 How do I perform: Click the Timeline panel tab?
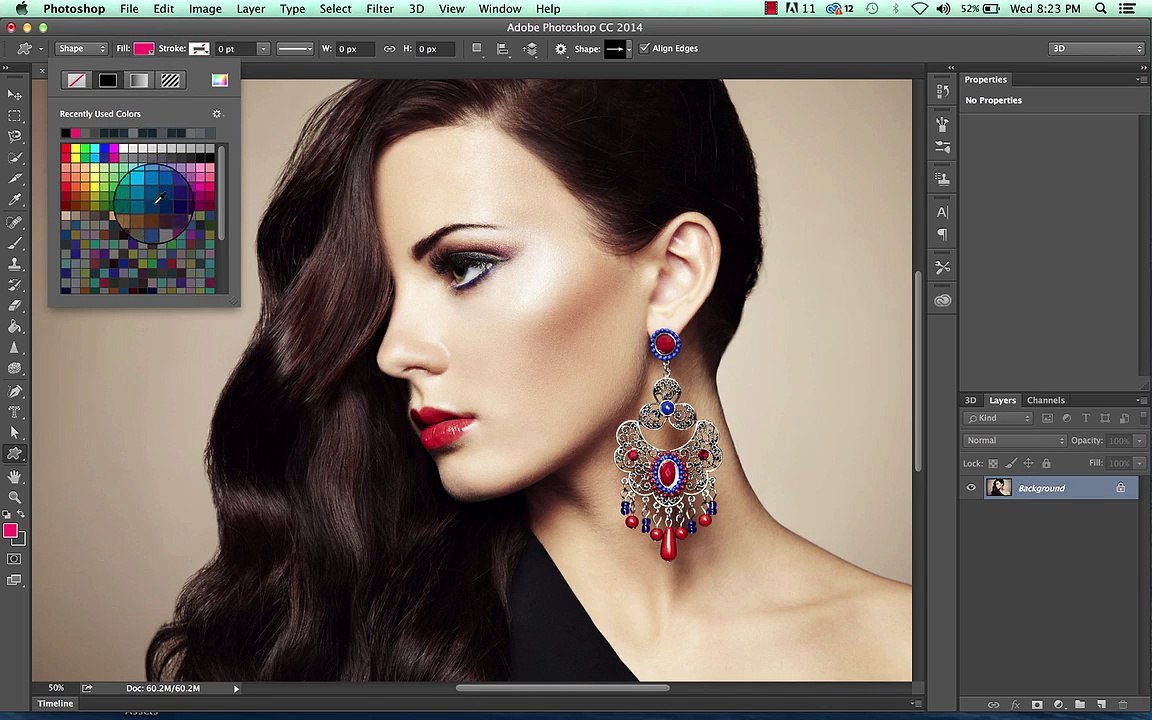pos(55,703)
